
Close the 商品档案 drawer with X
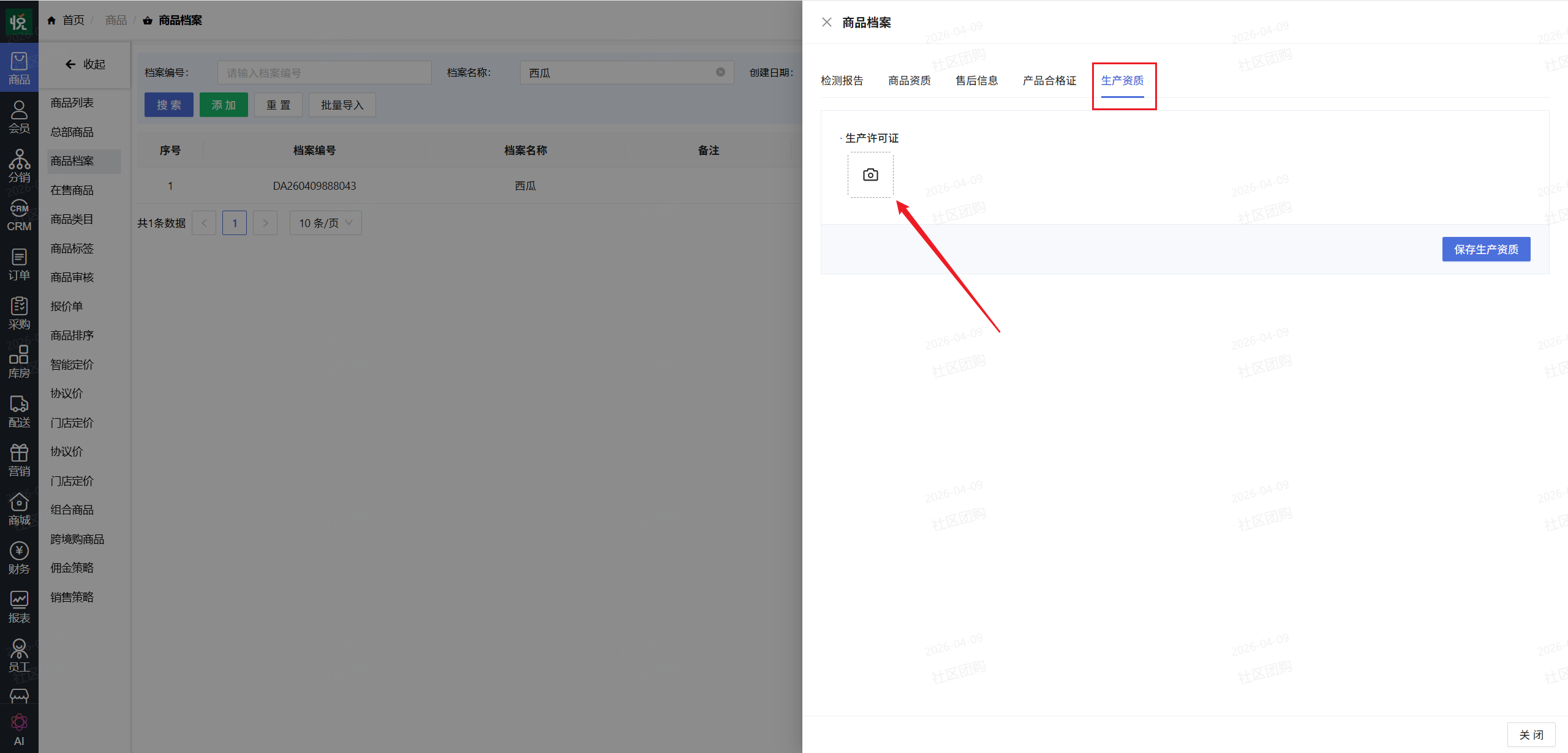[826, 23]
